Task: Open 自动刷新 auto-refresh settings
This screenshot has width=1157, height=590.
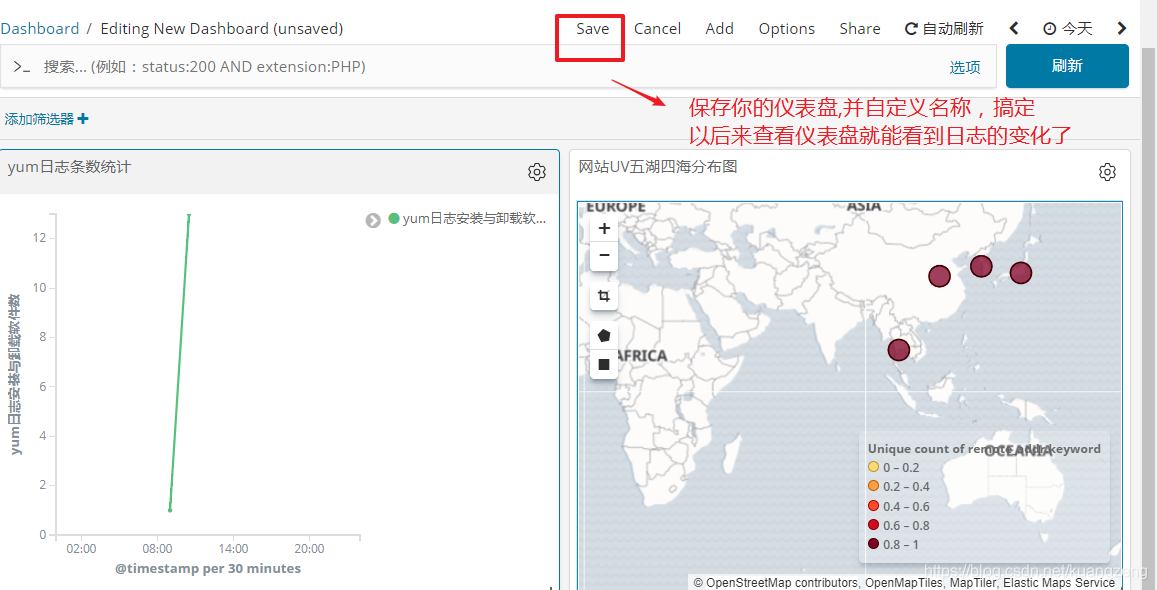Action: click(944, 29)
